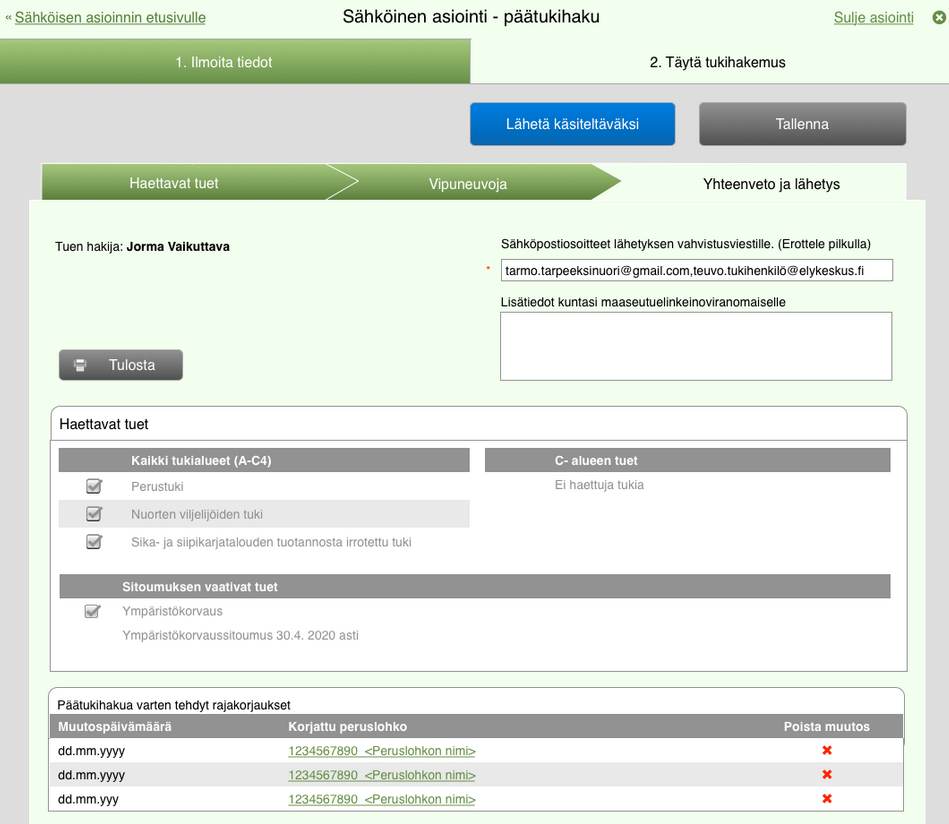The image size is (949, 824).
Task: Click the Poista muutos column header
Action: [x=826, y=727]
